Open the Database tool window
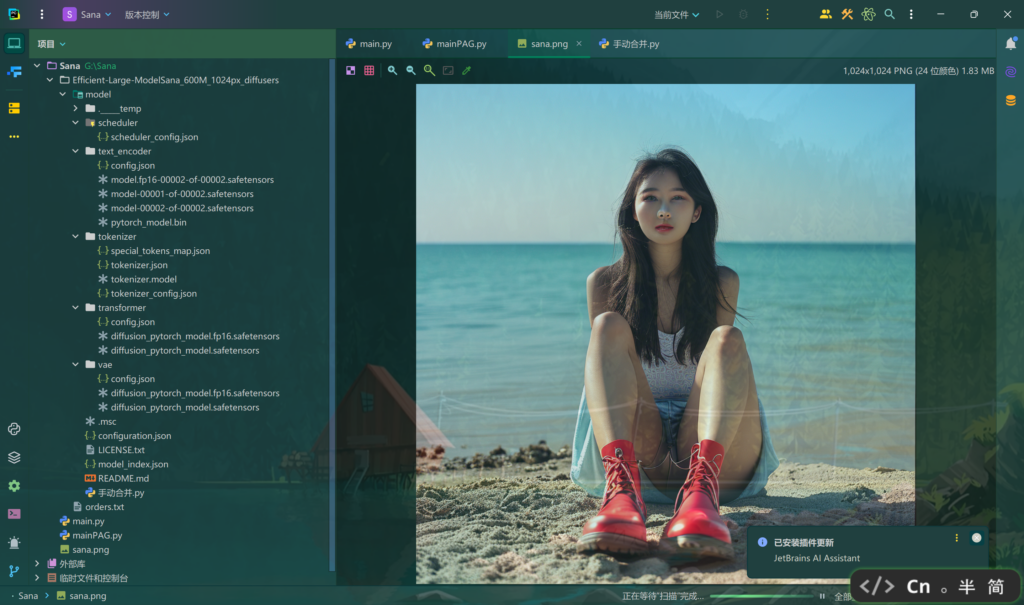The image size is (1024, 605). [1010, 100]
